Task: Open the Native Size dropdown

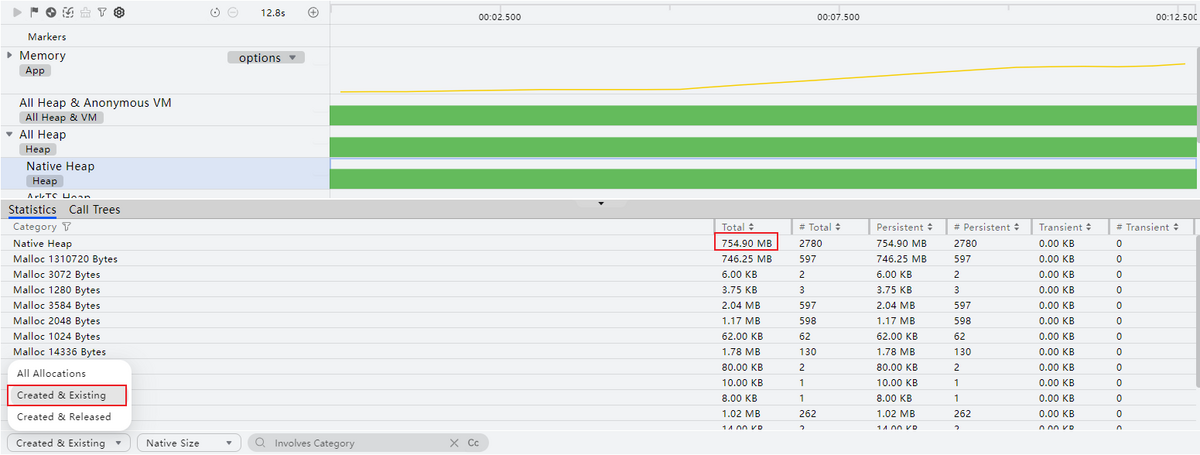Action: pyautogui.click(x=189, y=443)
